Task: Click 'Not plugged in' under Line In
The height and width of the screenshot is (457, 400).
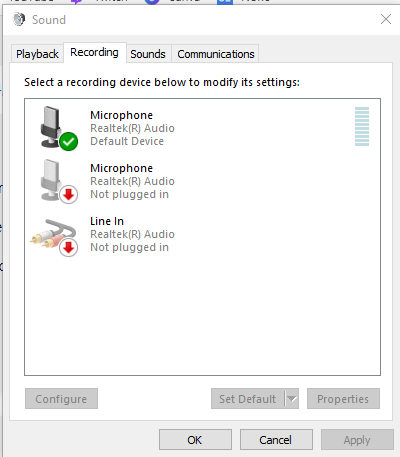Action: (130, 247)
